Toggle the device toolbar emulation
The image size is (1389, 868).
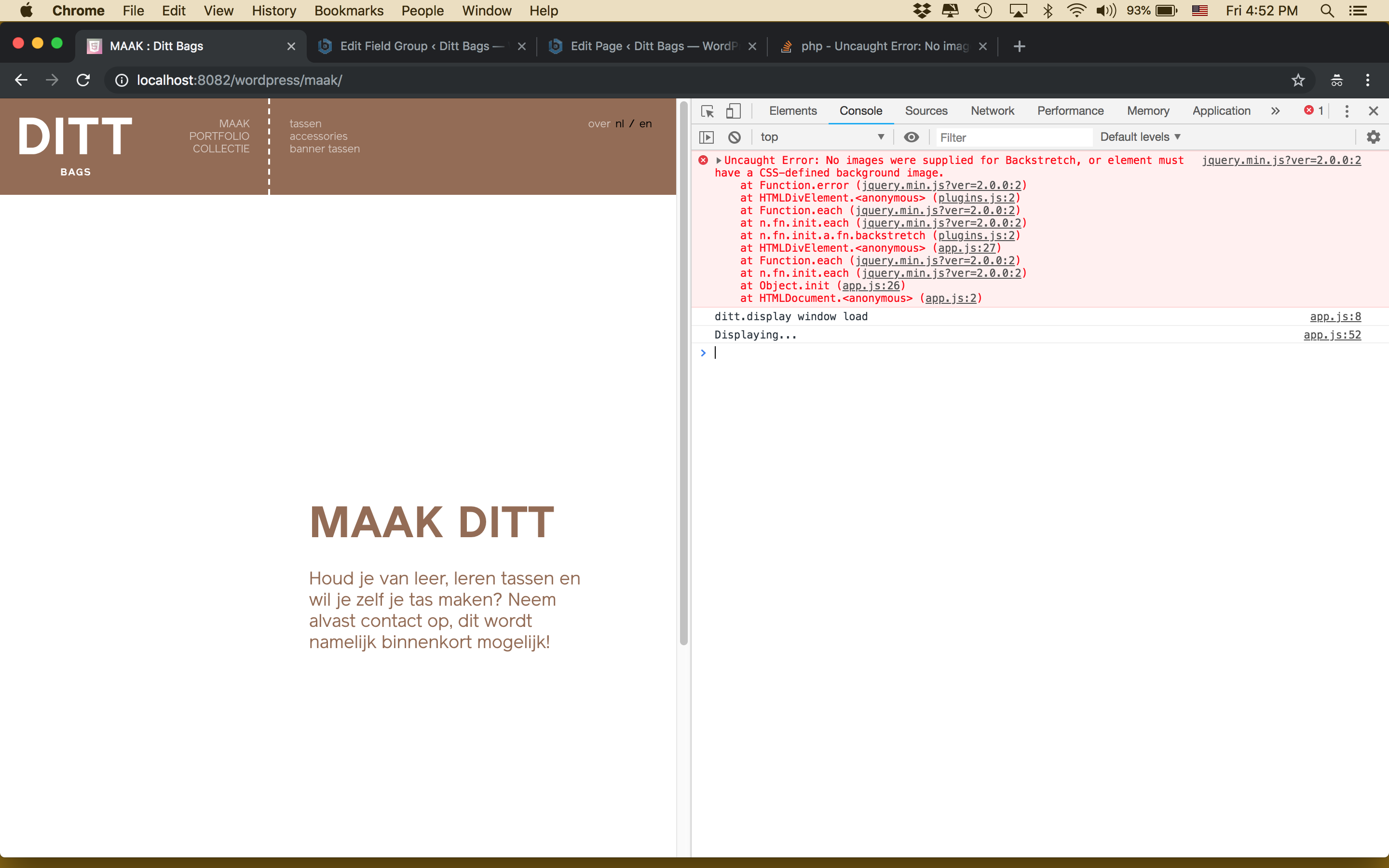pyautogui.click(x=734, y=111)
